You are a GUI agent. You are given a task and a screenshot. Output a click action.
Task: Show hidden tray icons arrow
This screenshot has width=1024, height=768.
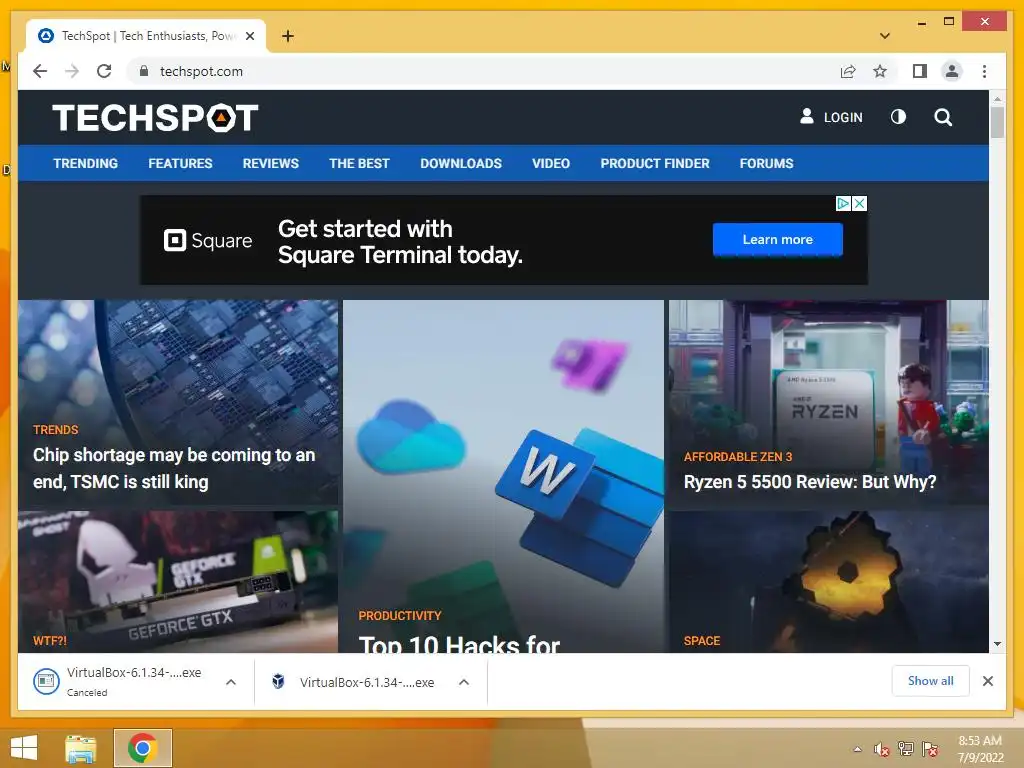pyautogui.click(x=857, y=749)
